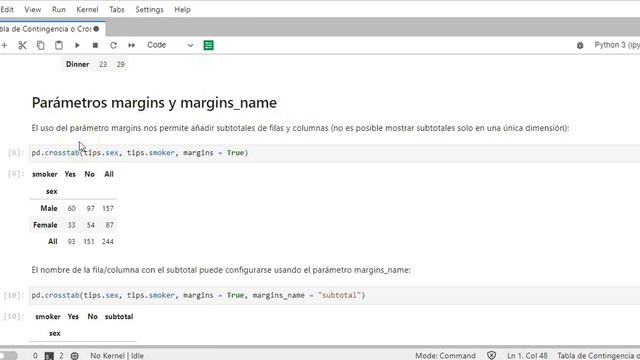Click No Kernel | Idle status
Screen dimensions: 640x360
117,356
